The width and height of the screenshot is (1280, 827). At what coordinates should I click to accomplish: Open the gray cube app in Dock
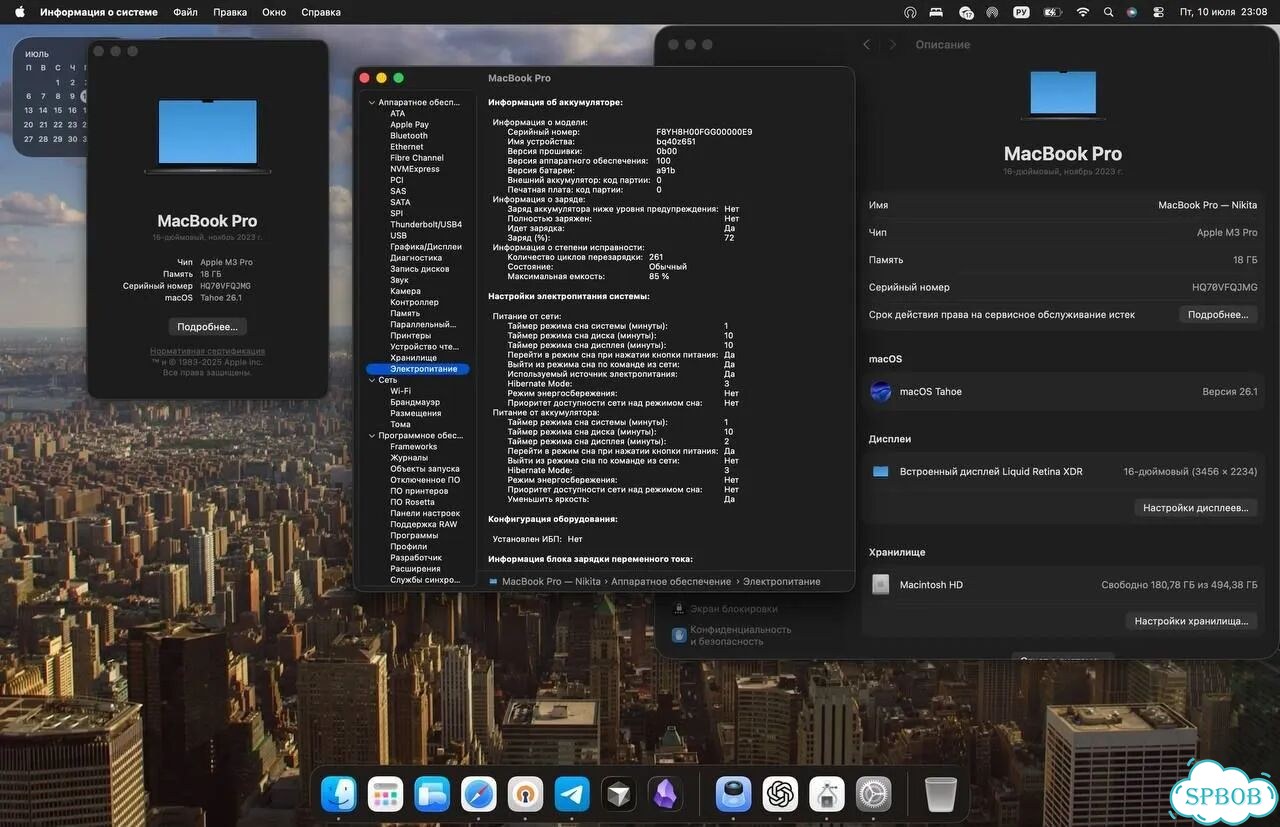tap(619, 794)
